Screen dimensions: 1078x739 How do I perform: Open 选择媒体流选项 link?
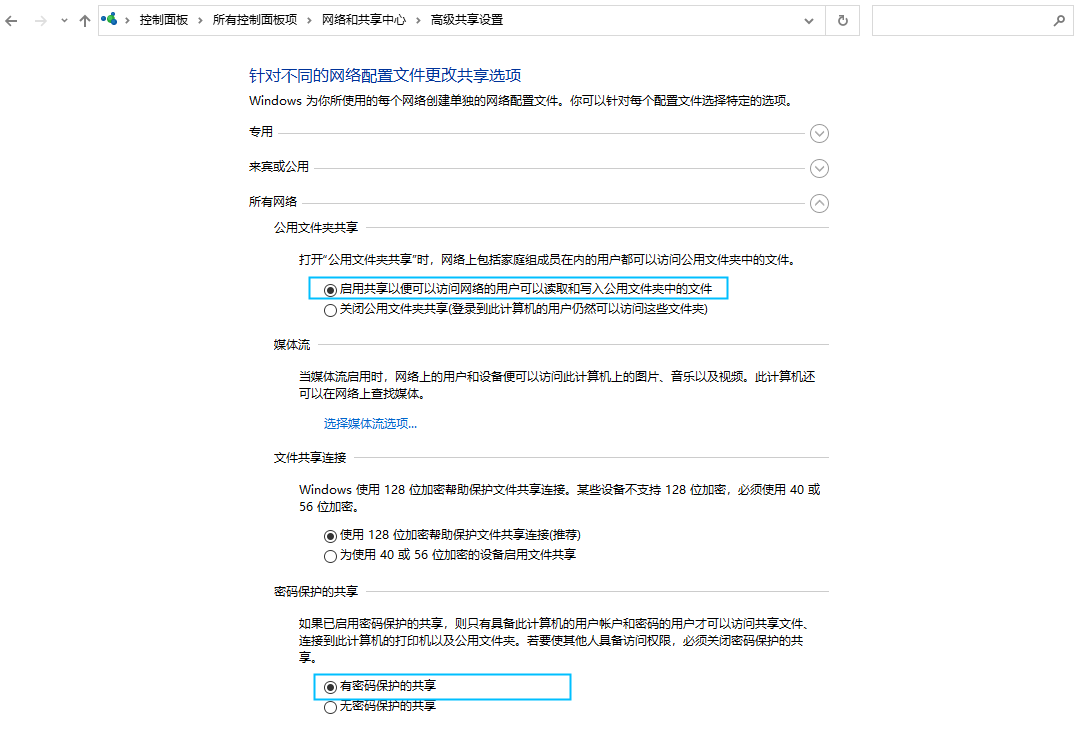pos(371,423)
